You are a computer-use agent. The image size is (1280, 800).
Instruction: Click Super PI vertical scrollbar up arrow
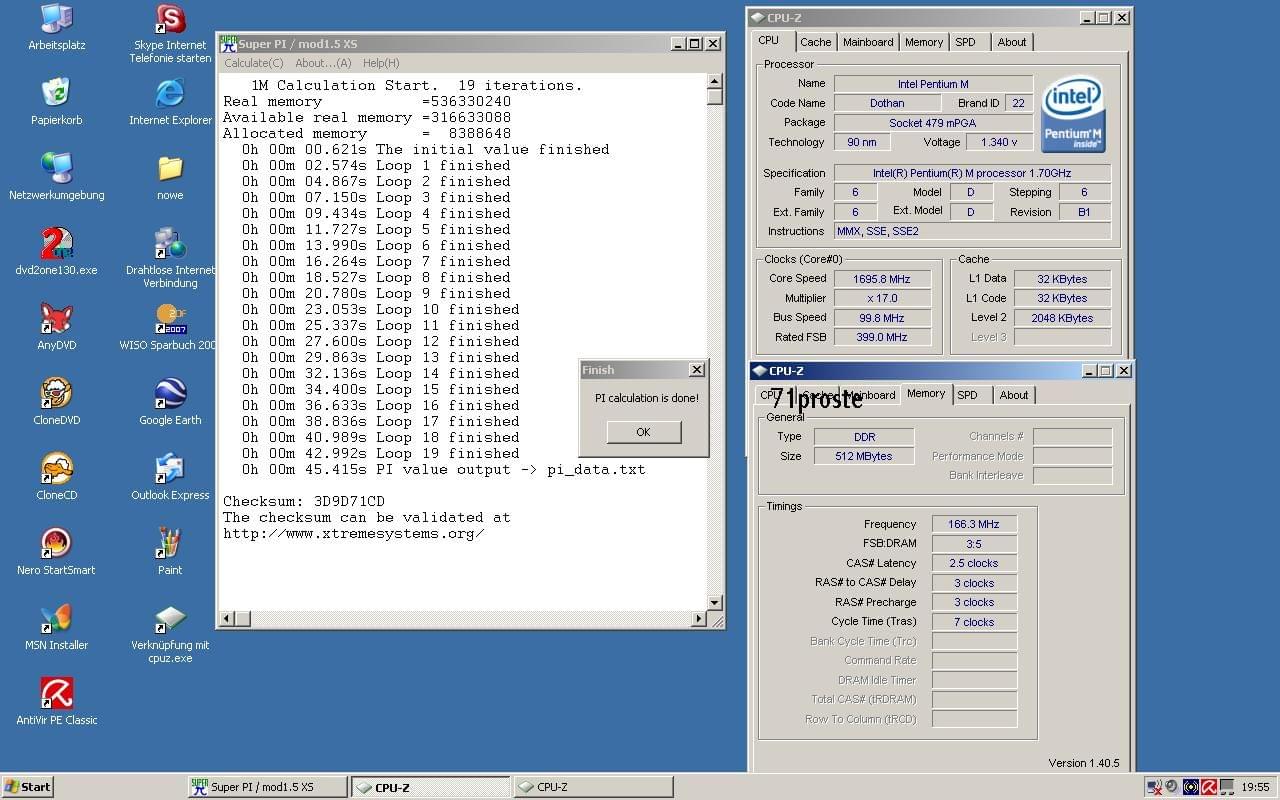tap(714, 81)
